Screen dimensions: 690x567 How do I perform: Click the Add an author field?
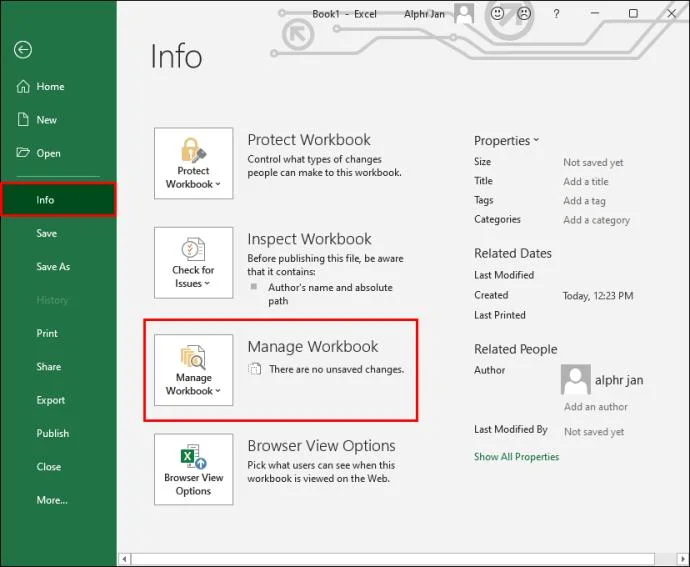tap(596, 407)
